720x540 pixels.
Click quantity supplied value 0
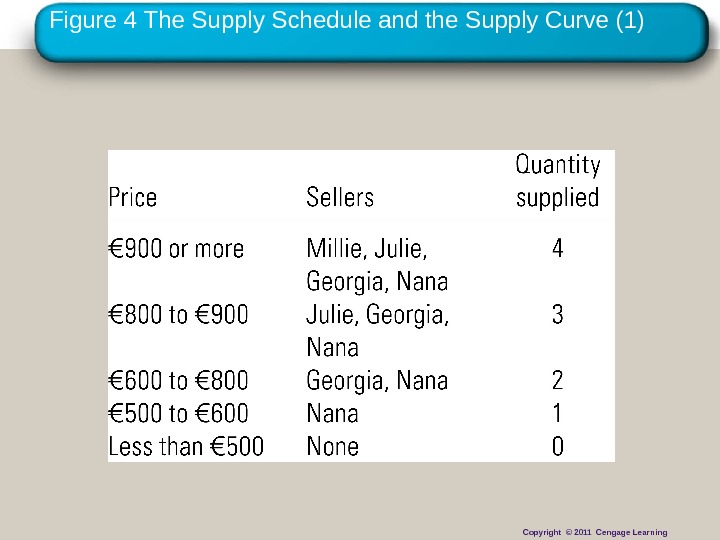pyautogui.click(x=558, y=447)
